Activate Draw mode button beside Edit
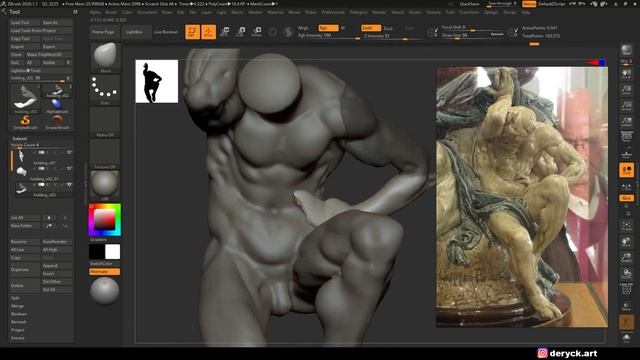640x360 pixels. click(209, 32)
